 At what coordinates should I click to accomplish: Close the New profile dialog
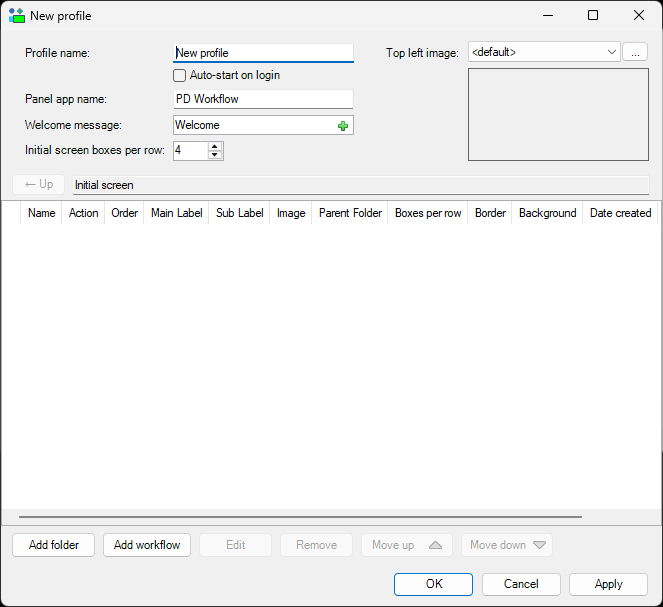pos(638,16)
